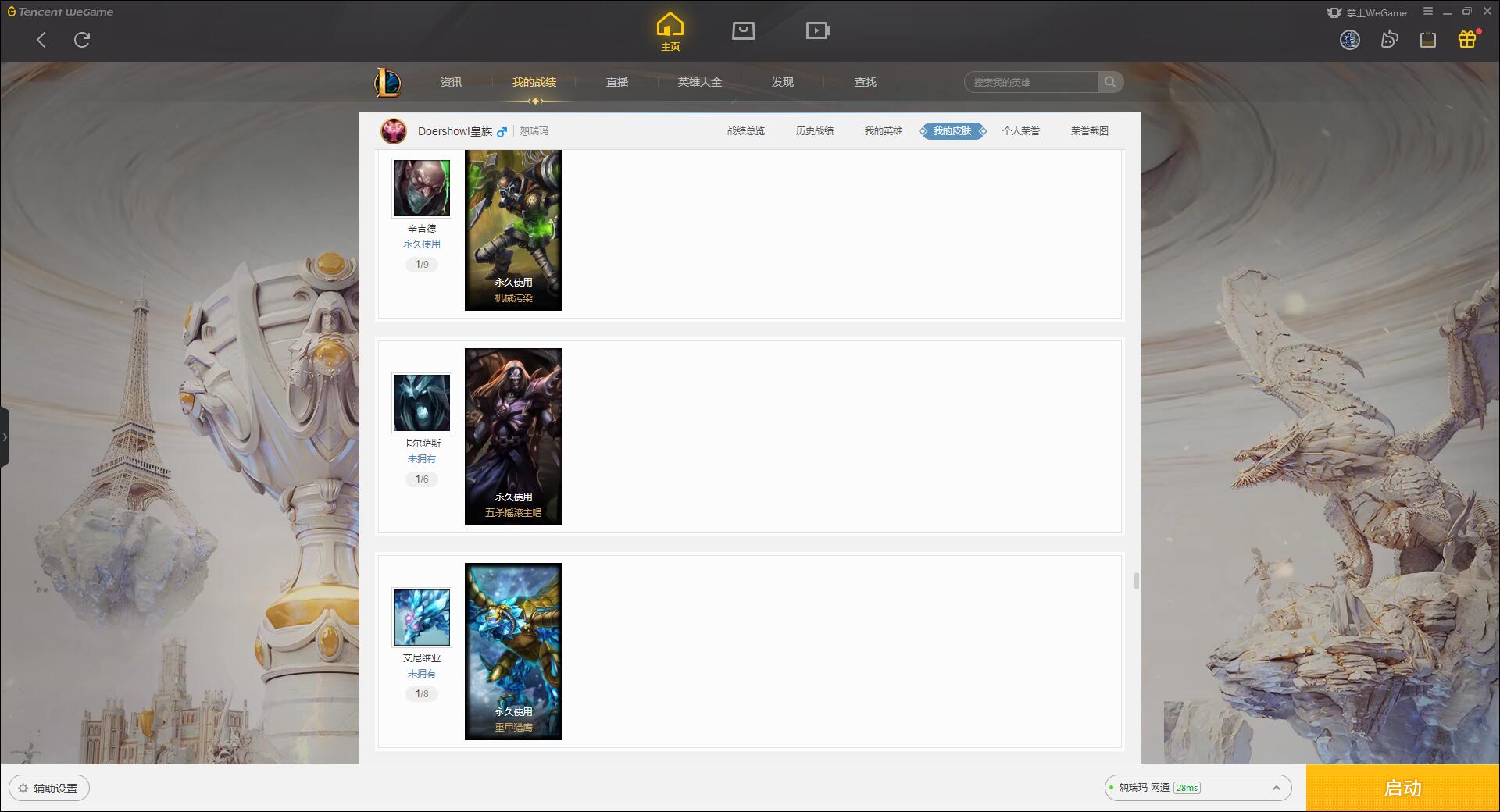Viewport: 1500px width, 812px height.
Task: Click the 艾尼维亚 champion name
Action: click(422, 658)
